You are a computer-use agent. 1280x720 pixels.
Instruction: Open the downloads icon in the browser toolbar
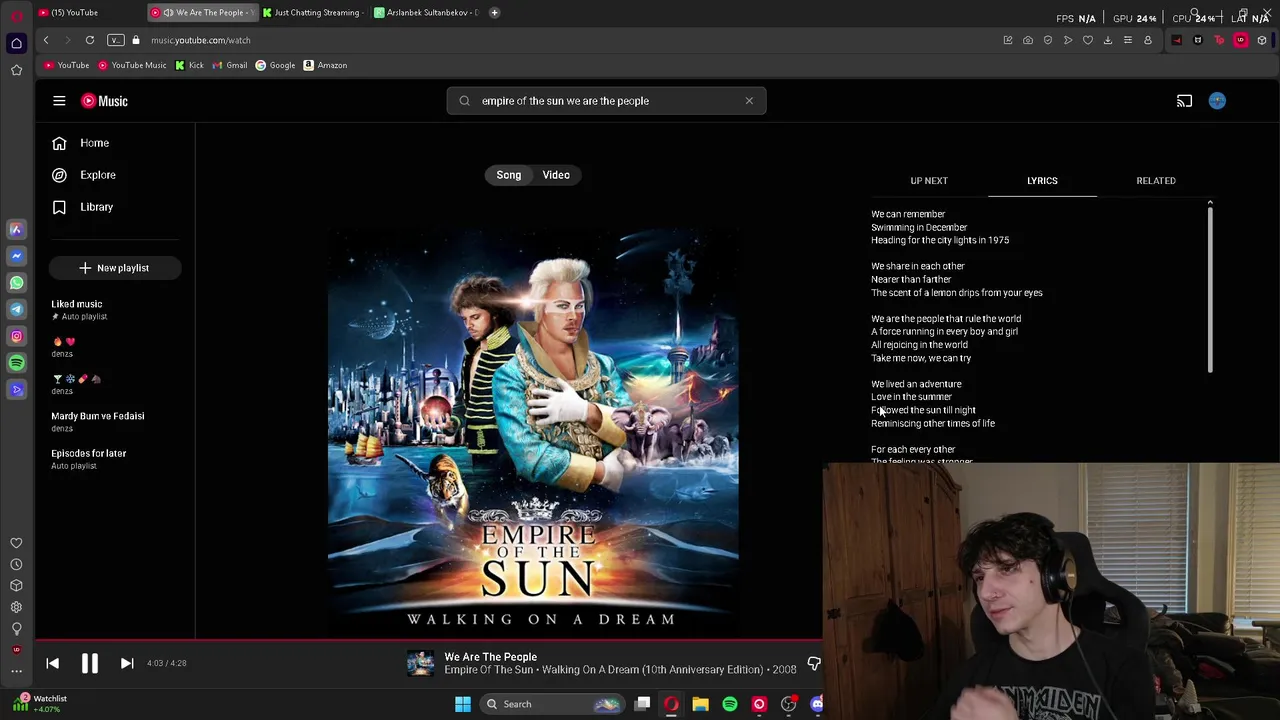[1108, 40]
